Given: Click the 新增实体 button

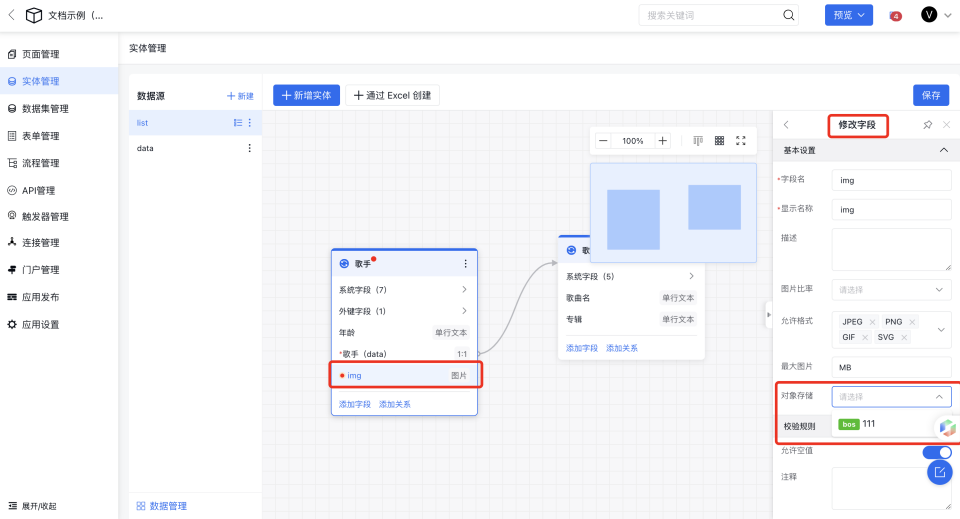Looking at the screenshot, I should (306, 95).
